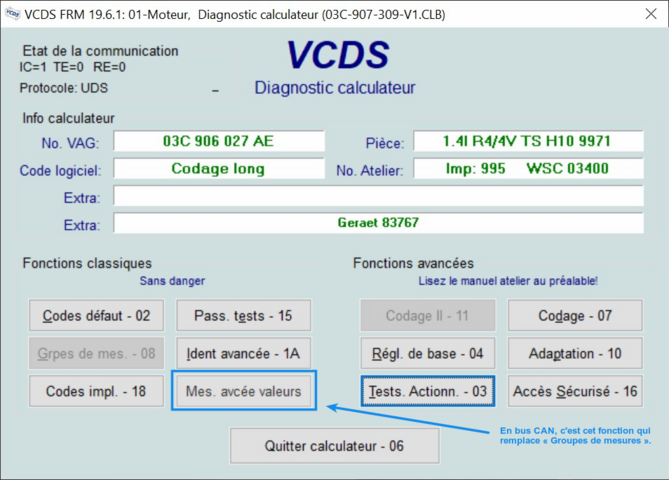Start Tests. Actionn. - 03
The width and height of the screenshot is (669, 480).
[x=428, y=391]
